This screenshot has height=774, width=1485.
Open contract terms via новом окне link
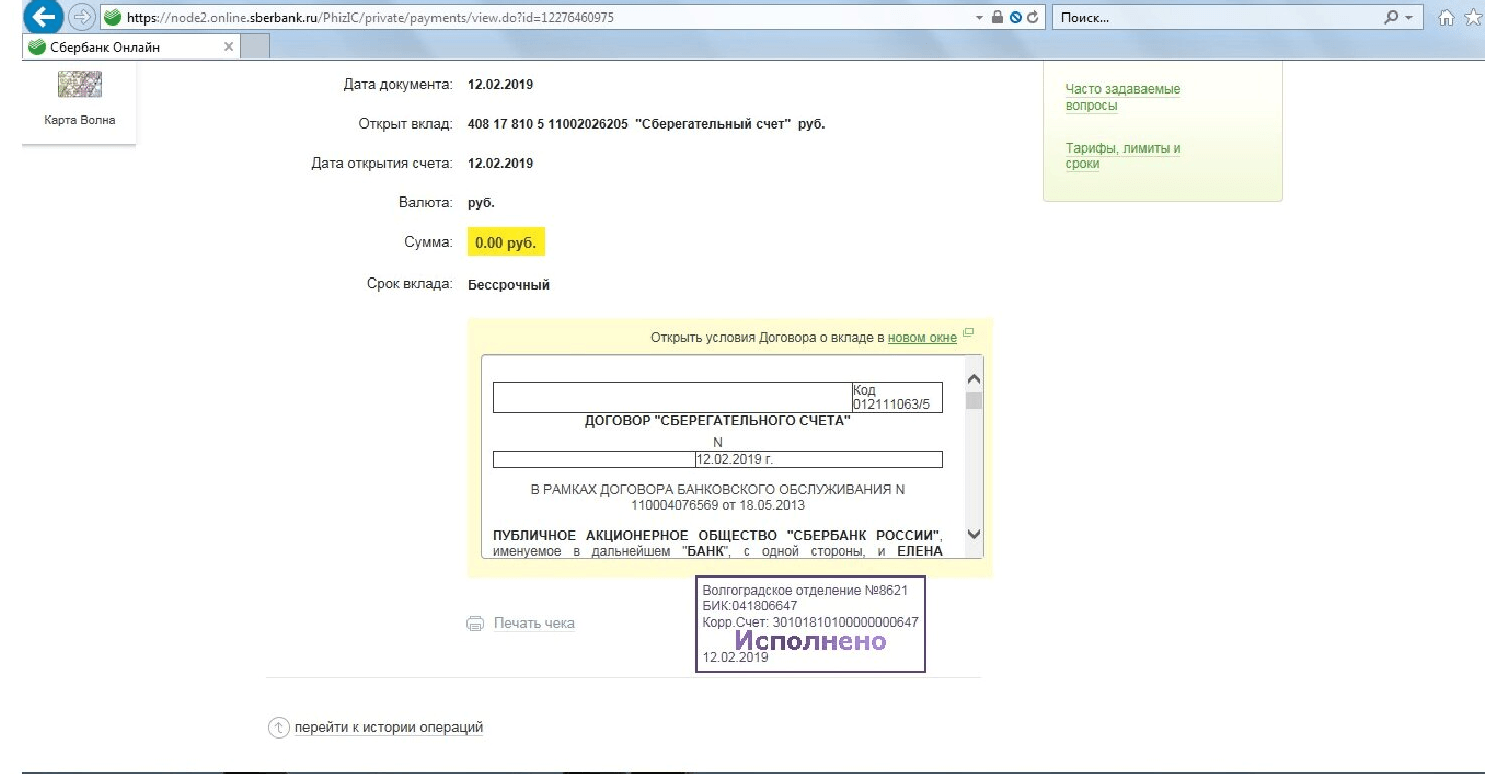(922, 338)
